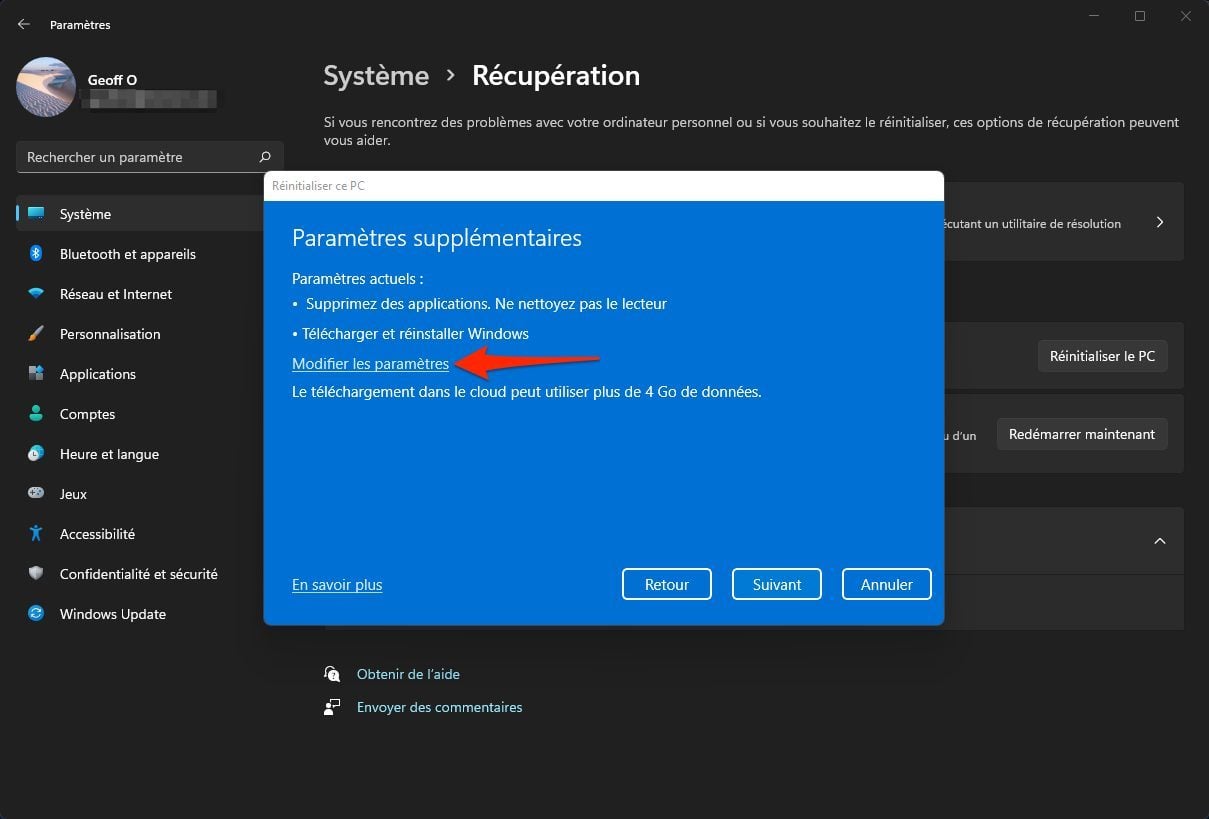1209x819 pixels.
Task: Select the Applications grid icon
Action: click(x=36, y=374)
